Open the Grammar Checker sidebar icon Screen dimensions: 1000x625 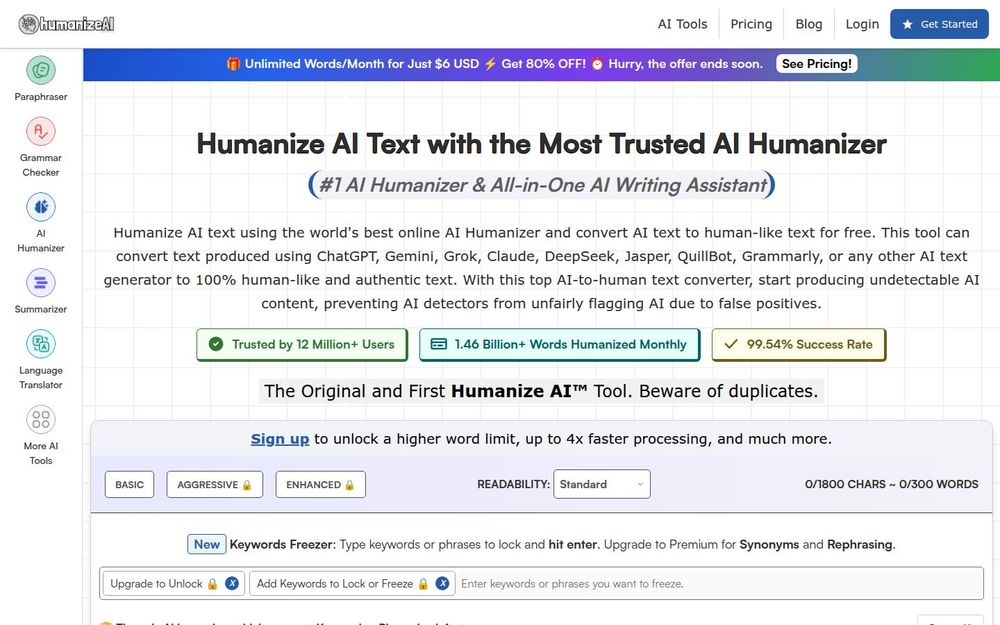coord(41,131)
